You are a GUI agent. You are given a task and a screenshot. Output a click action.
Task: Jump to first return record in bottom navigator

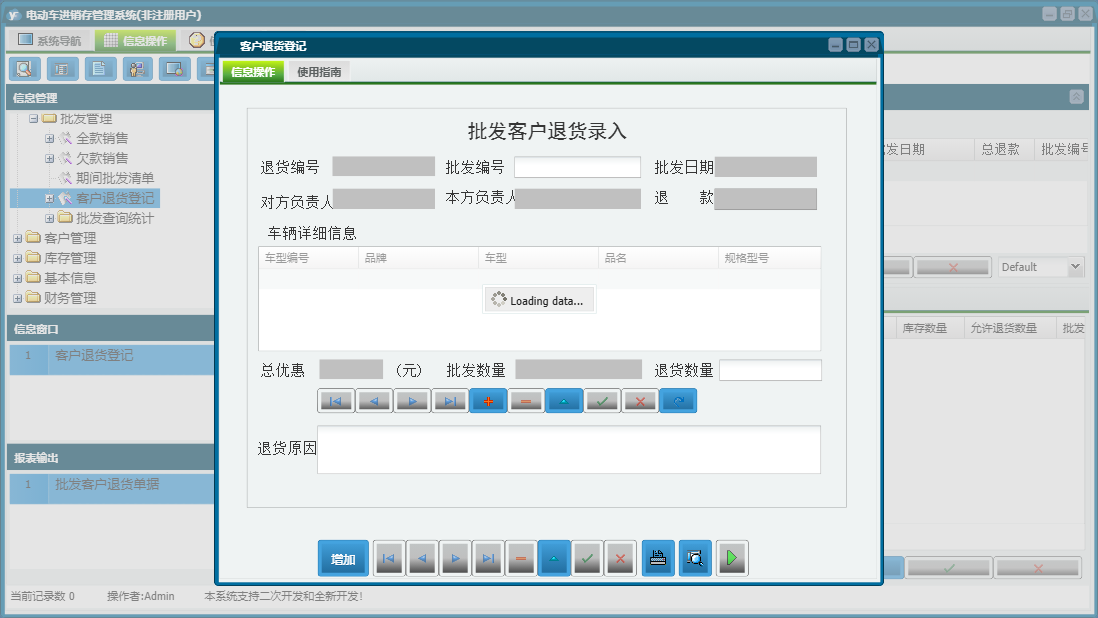(389, 559)
